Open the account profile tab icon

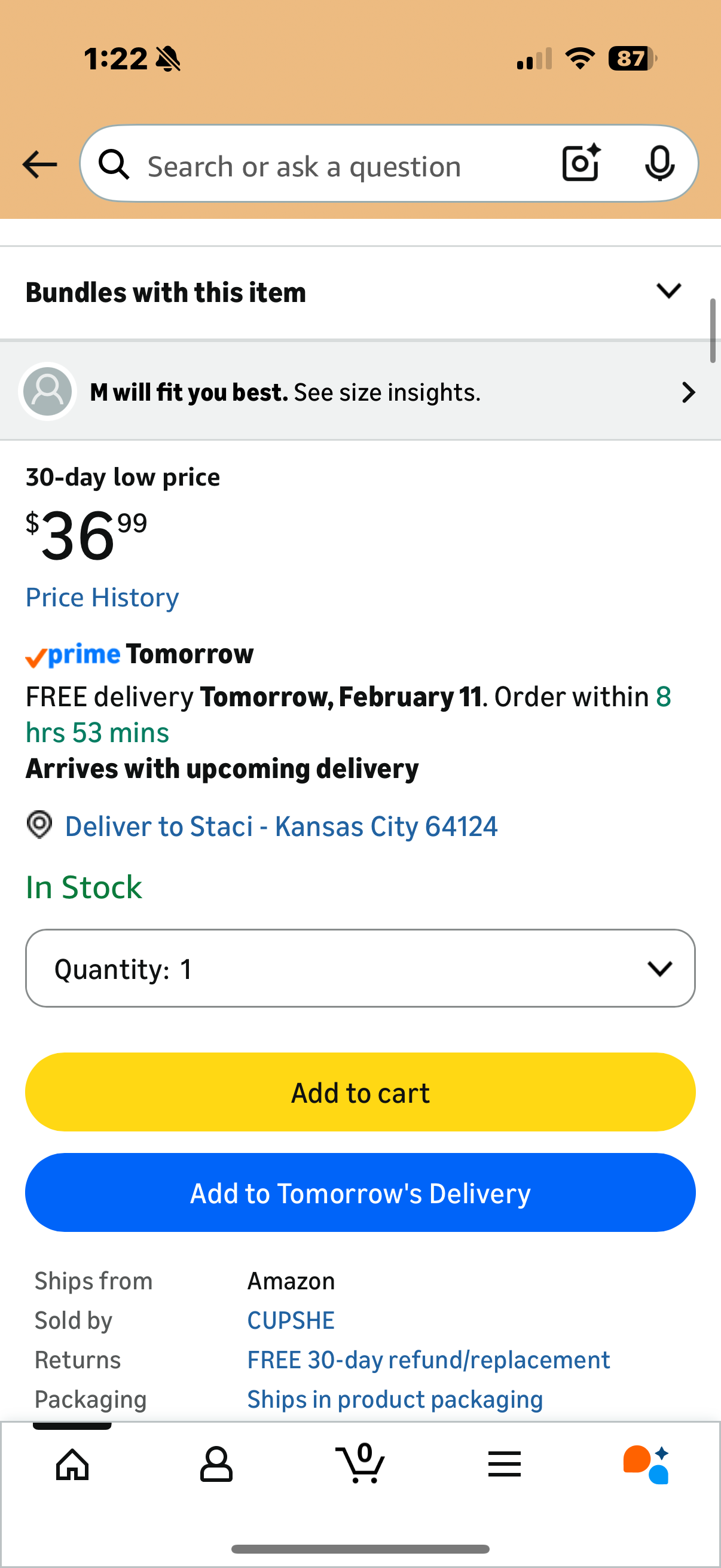point(216,1465)
